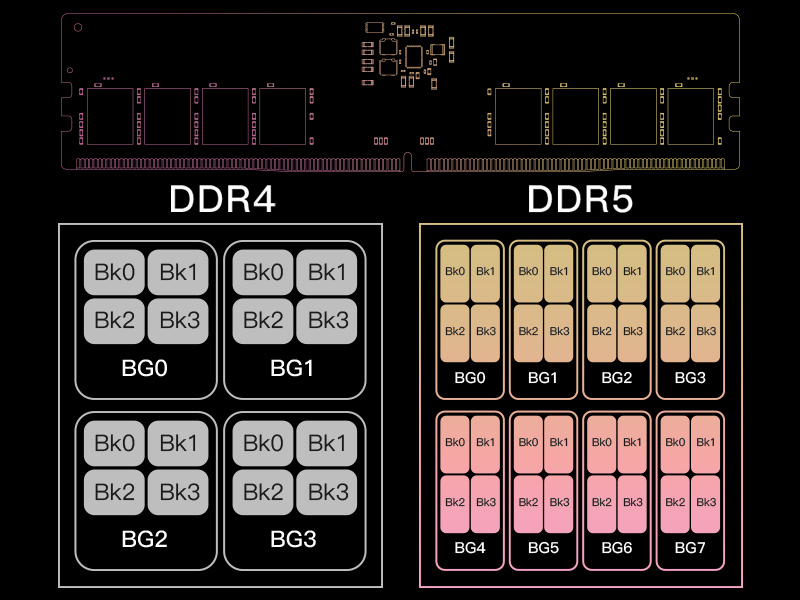The height and width of the screenshot is (600, 800).
Task: Choose Bk3 block in DDR5 BG4
Action: [485, 504]
